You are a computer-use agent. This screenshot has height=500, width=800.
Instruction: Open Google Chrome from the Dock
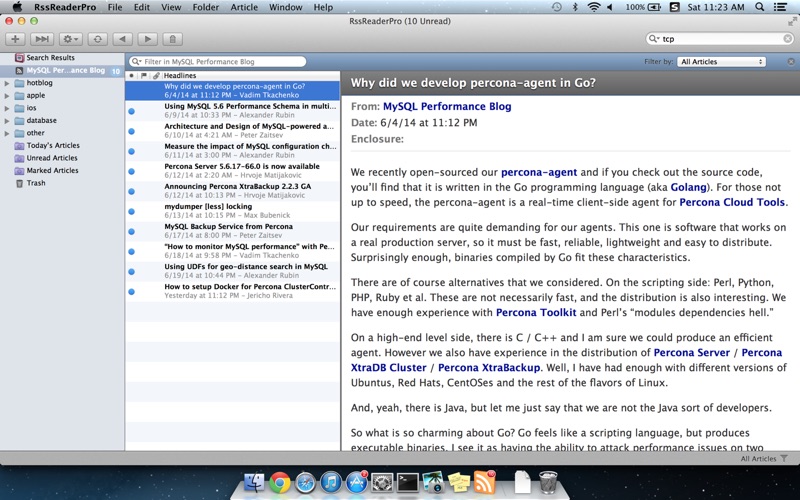click(x=280, y=482)
